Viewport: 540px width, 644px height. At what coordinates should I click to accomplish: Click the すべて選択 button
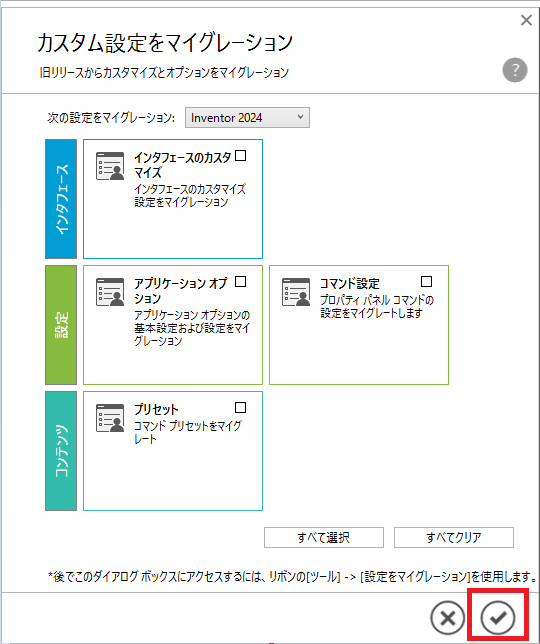point(324,538)
